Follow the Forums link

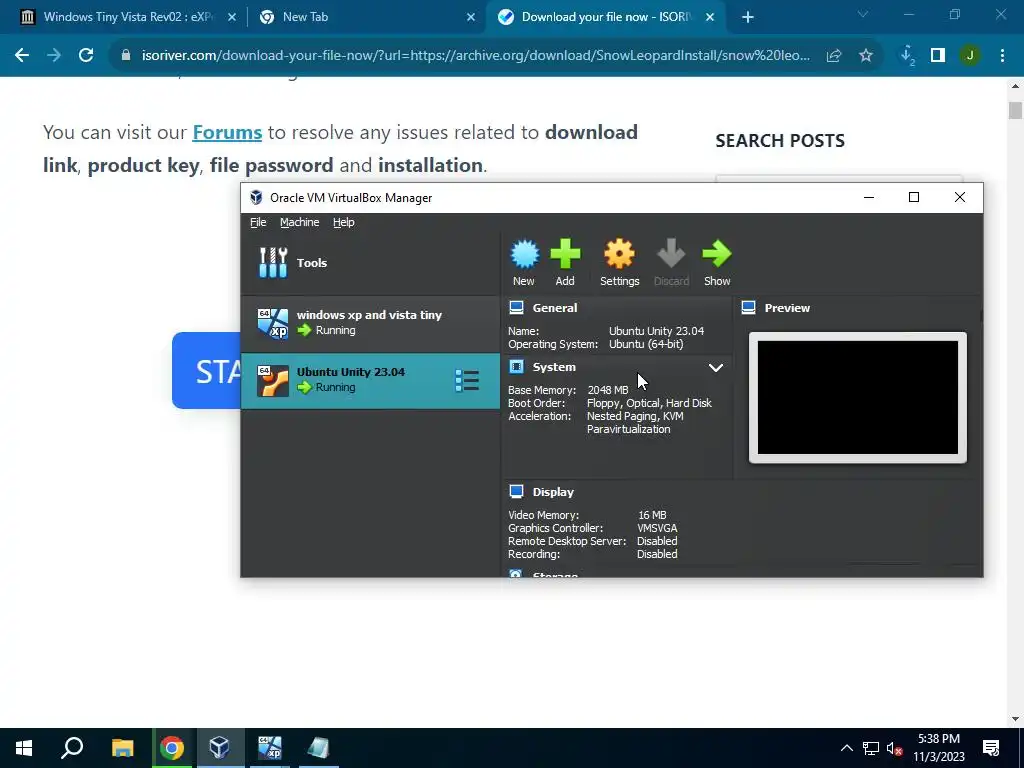pos(227,133)
